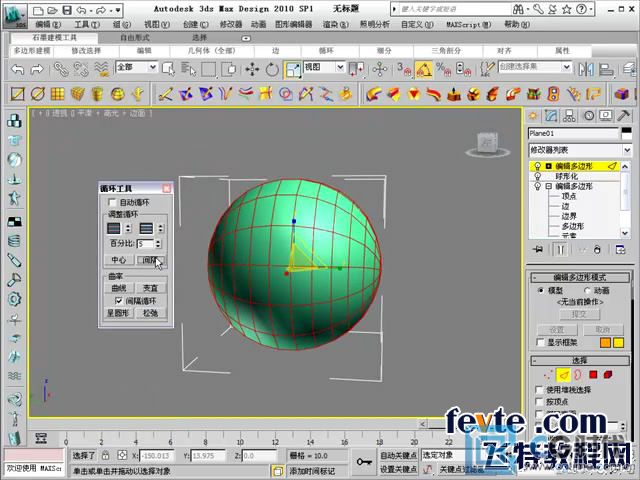
Task: Click the Select by Name list icon
Action: tap(188, 69)
